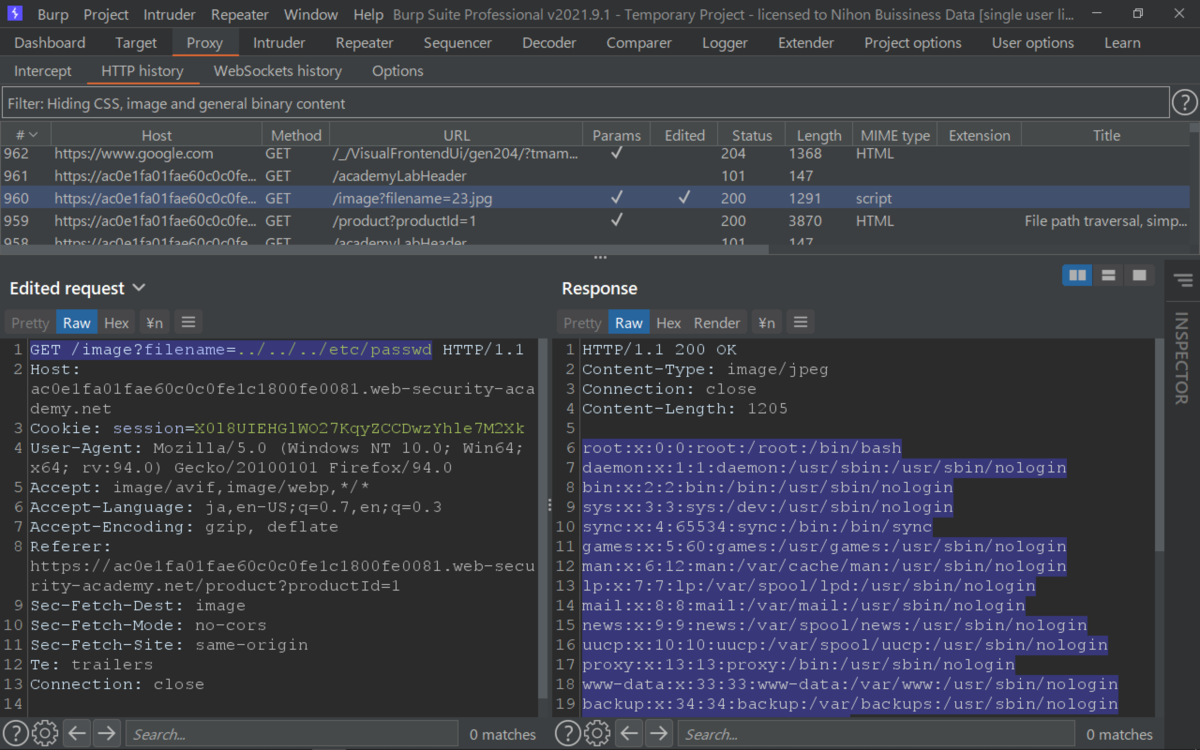Open request search settings gear icon
This screenshot has width=1200, height=750.
tap(45, 733)
